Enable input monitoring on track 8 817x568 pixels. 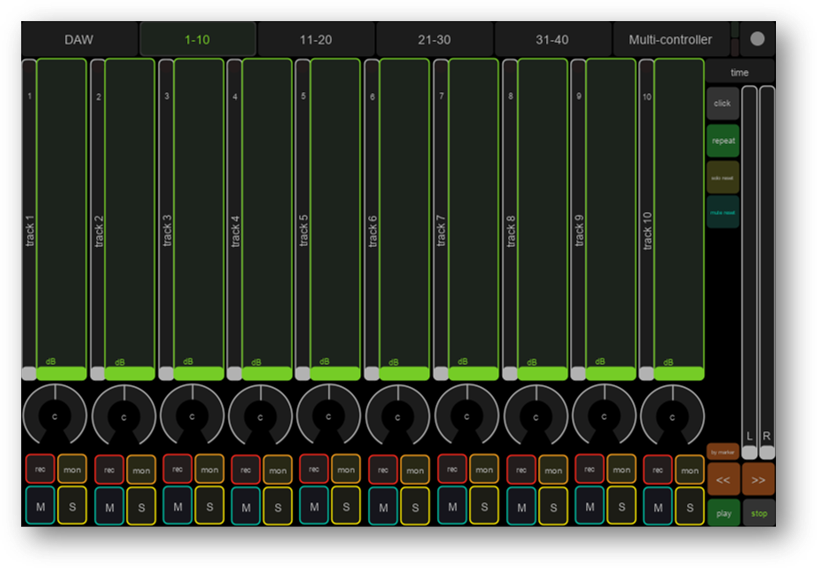point(552,468)
